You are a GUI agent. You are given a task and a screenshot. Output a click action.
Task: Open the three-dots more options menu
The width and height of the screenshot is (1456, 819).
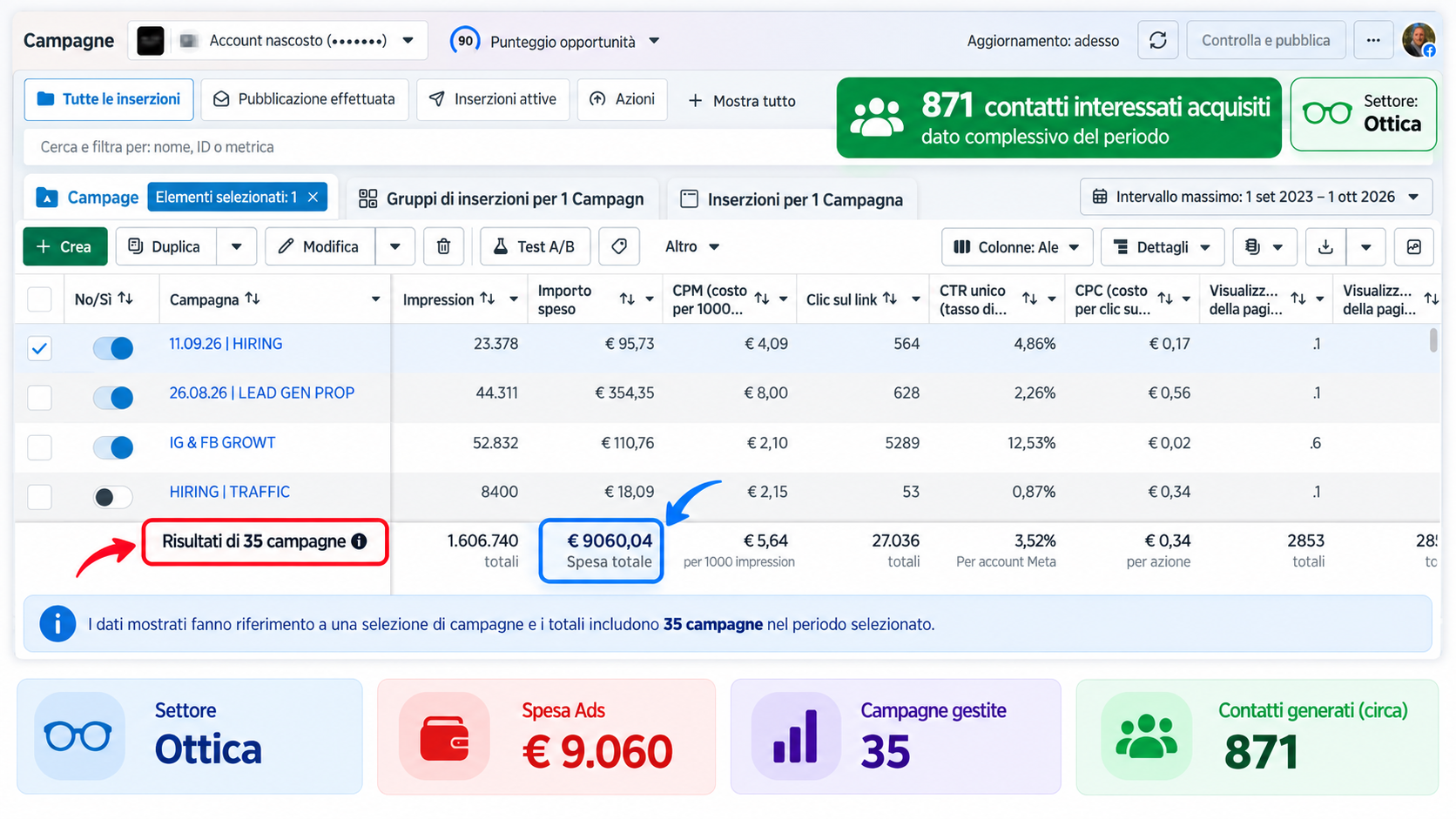[1373, 41]
